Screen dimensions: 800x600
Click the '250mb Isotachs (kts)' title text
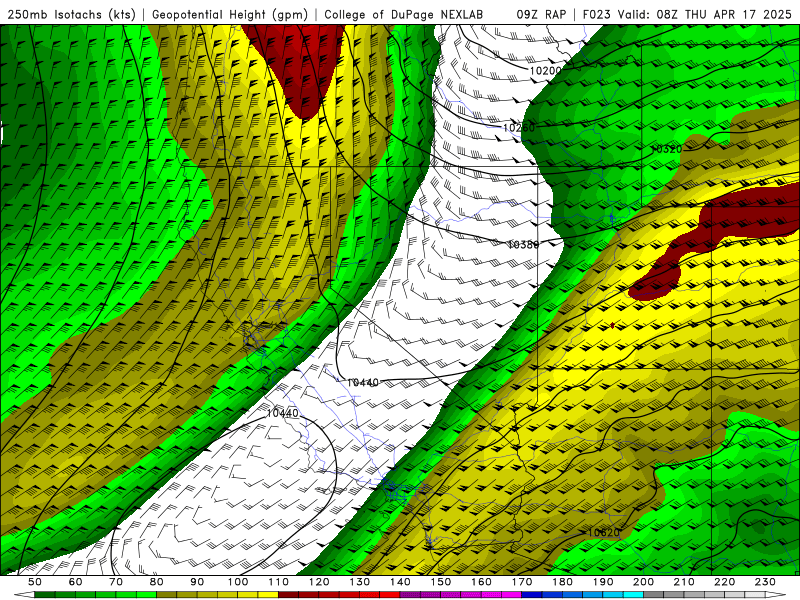[71, 15]
